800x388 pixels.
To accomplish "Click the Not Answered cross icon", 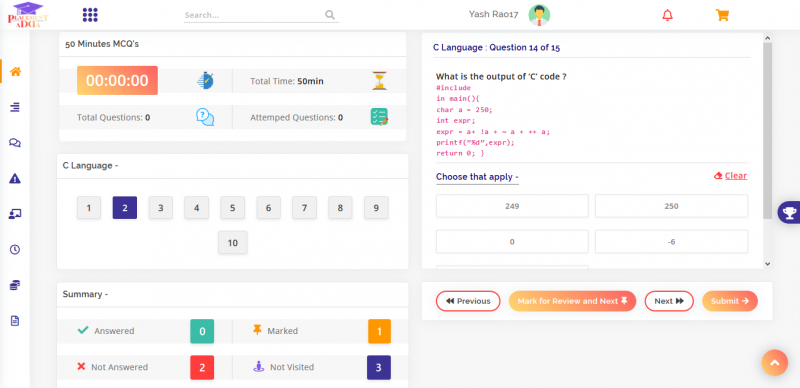I will coord(81,367).
